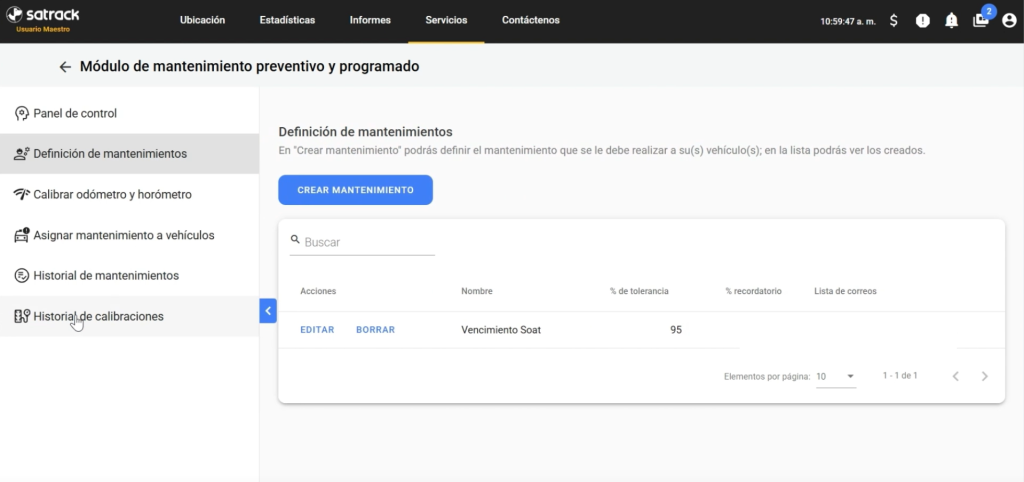The width and height of the screenshot is (1024, 482).
Task: Click the Satrack logo
Action: [x=42, y=14]
